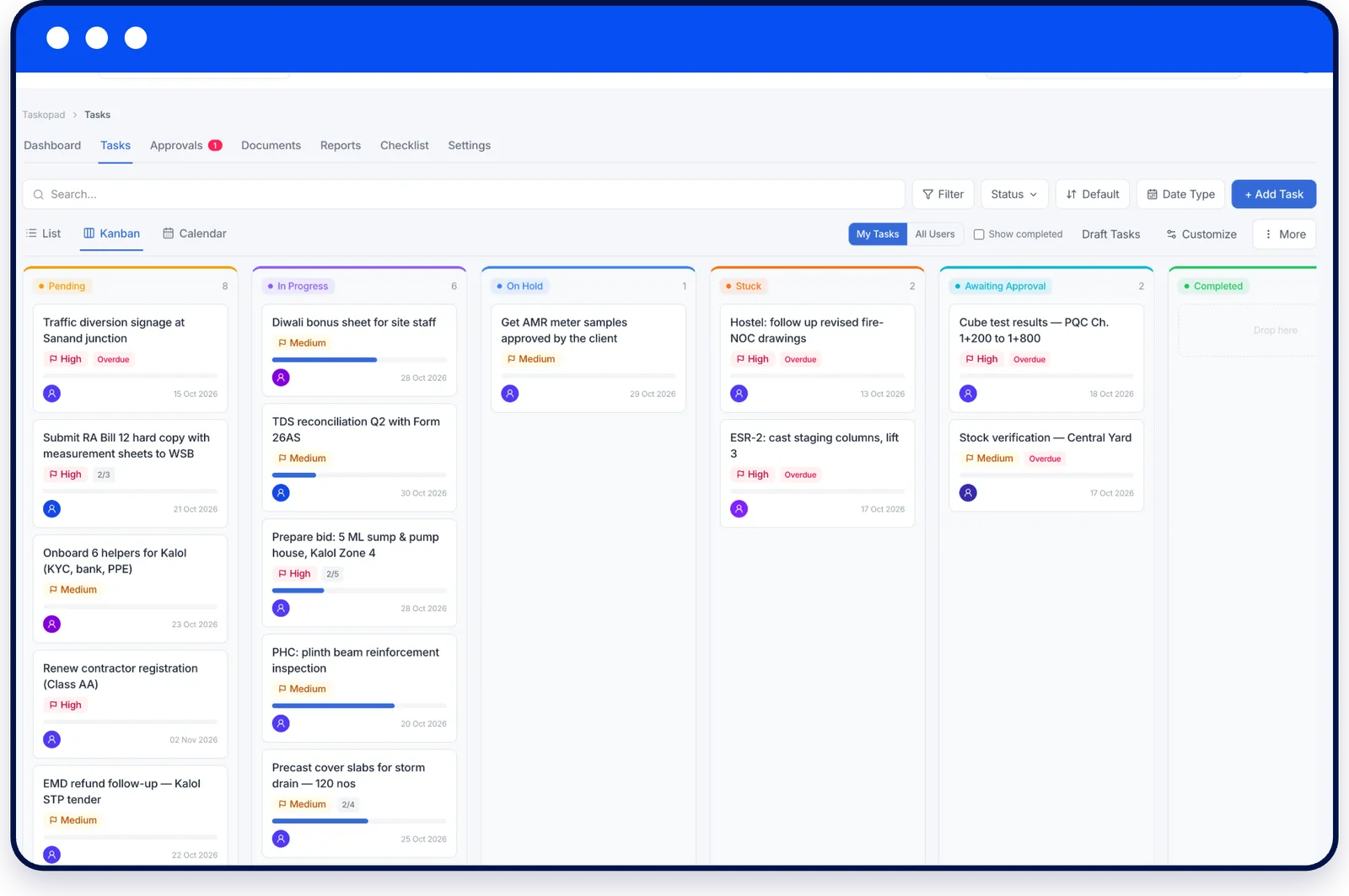This screenshot has height=896, width=1349.
Task: Click the Pending column status label
Action: [62, 287]
